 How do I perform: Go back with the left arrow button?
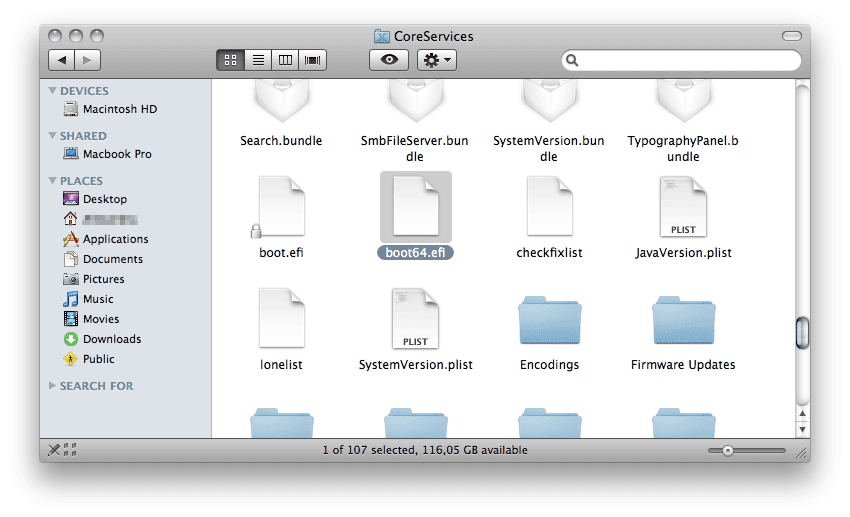tap(62, 60)
